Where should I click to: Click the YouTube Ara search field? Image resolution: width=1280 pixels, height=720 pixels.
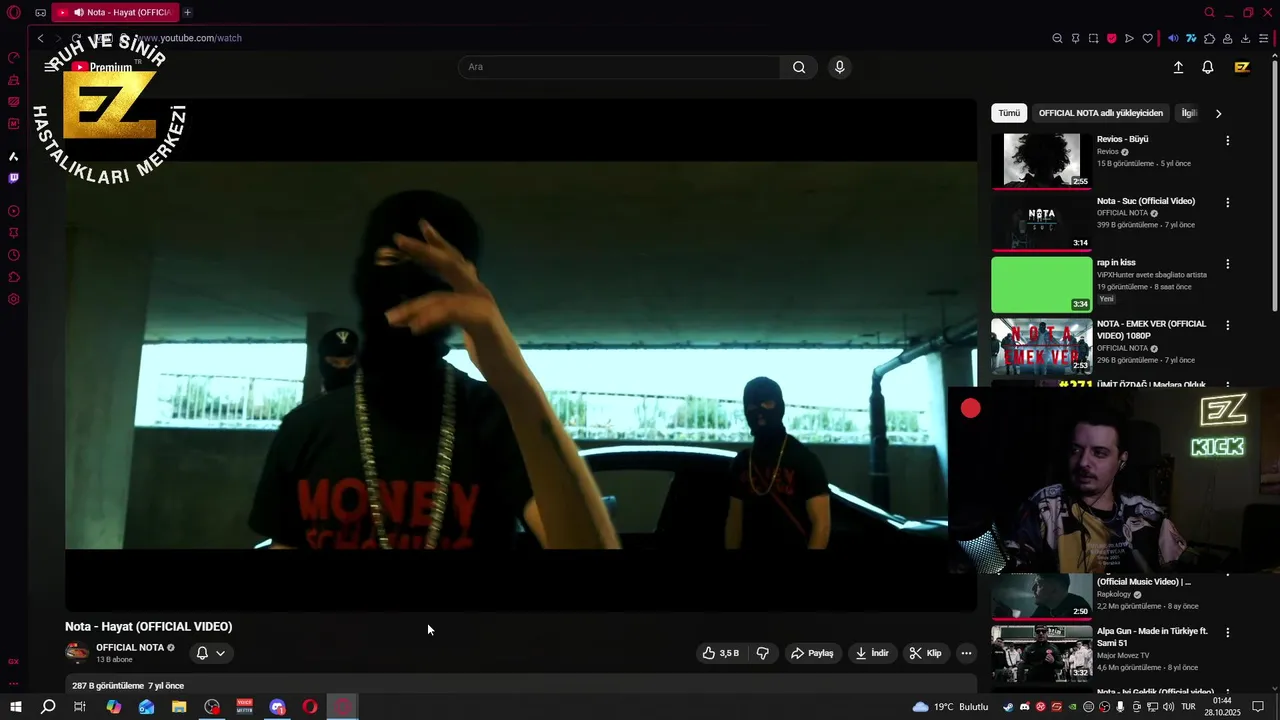click(x=619, y=67)
